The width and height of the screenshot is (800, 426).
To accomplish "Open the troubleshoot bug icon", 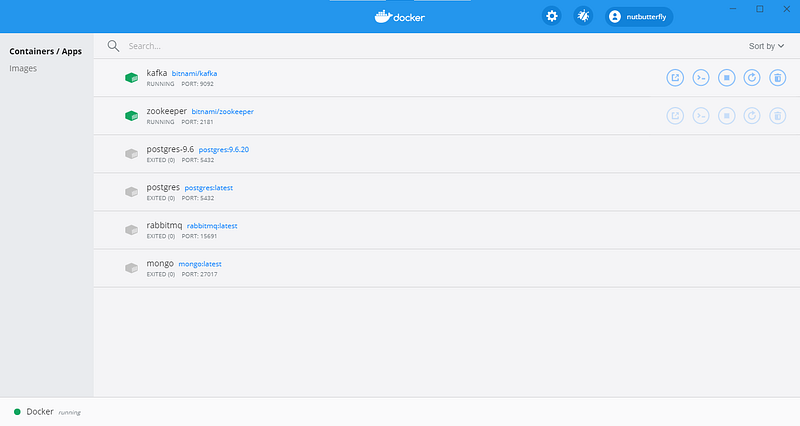I will coord(583,16).
